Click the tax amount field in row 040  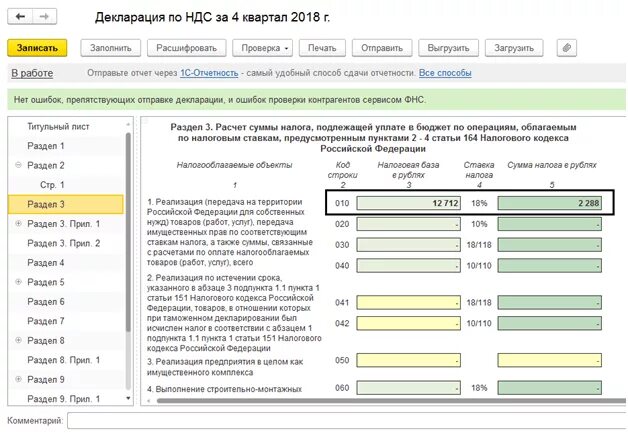coord(550,266)
